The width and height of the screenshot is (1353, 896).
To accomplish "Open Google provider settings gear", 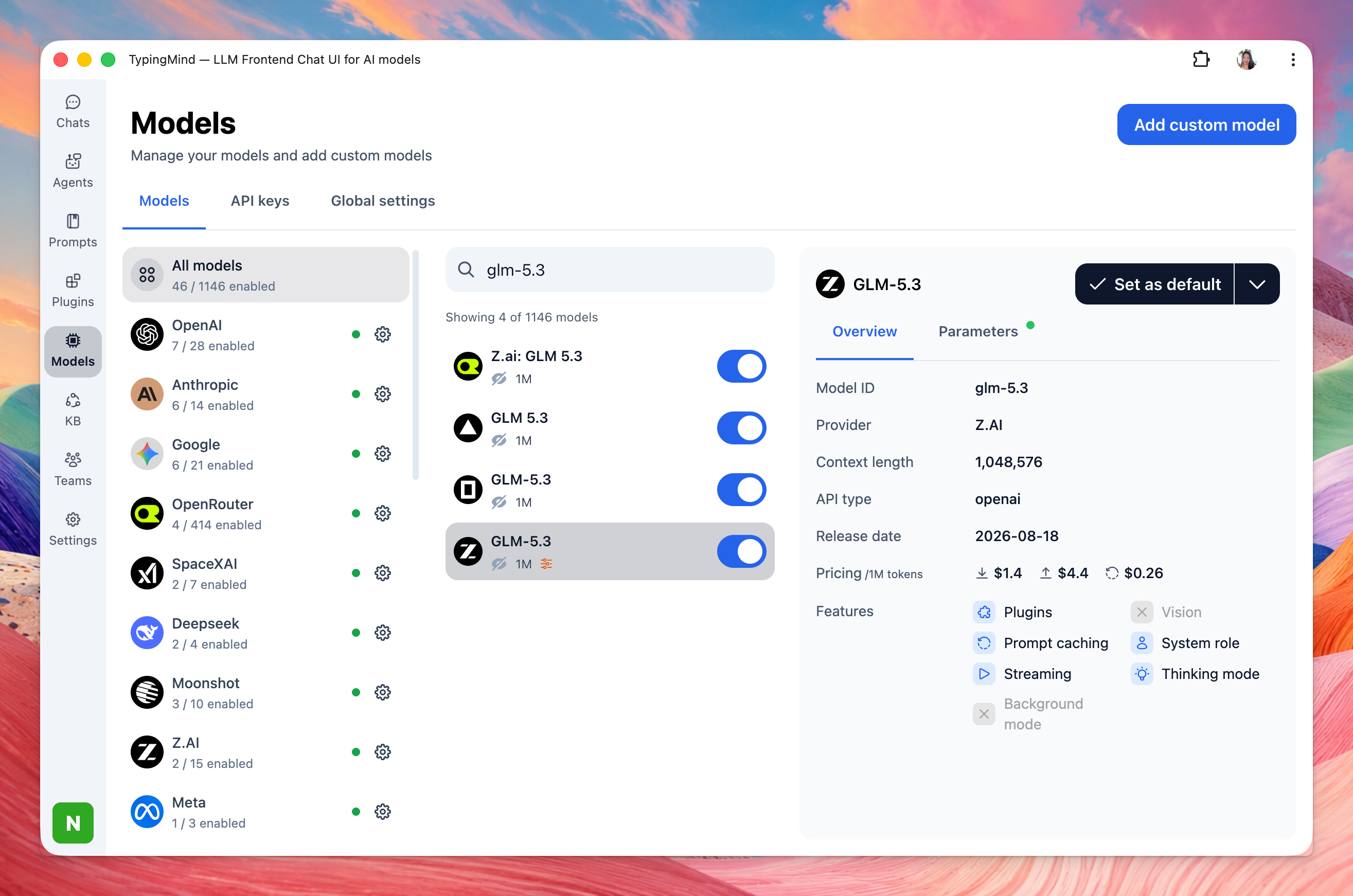I will tap(382, 454).
